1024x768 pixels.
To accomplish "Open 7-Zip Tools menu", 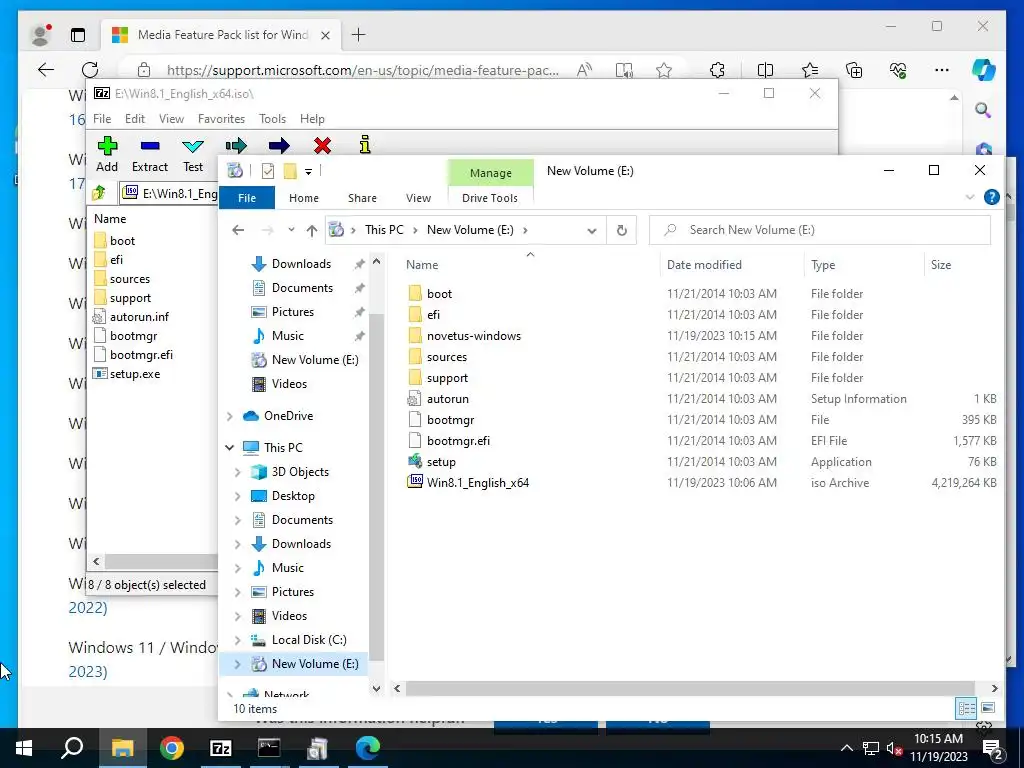I will (x=272, y=119).
